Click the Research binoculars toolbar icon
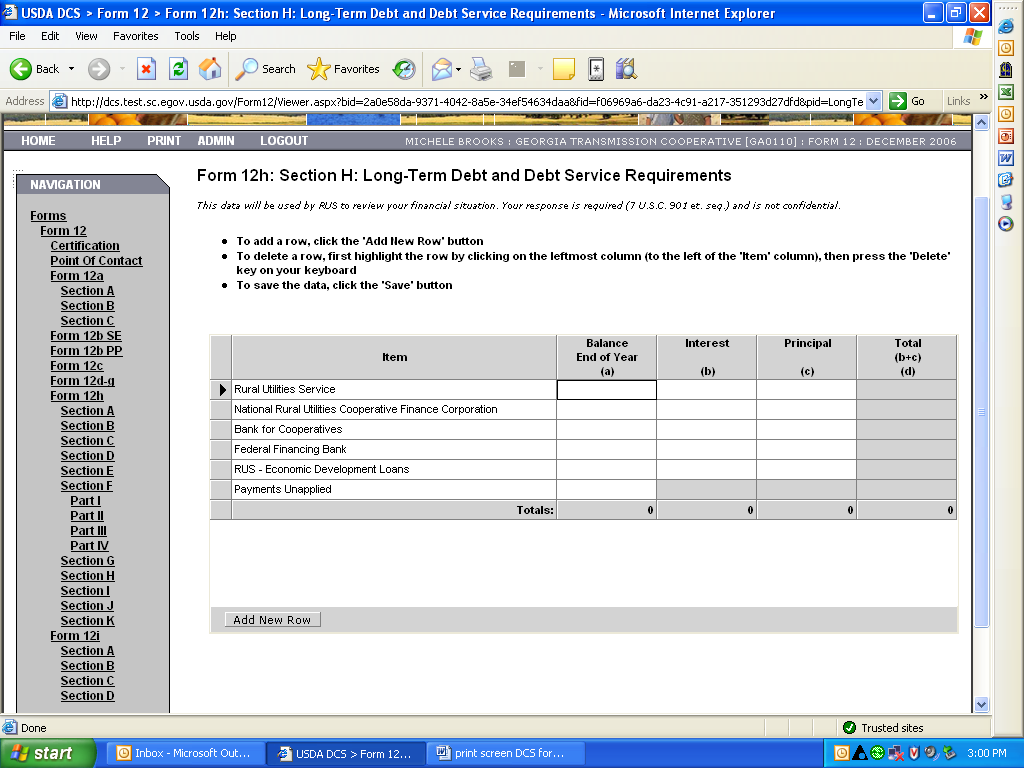Image resolution: width=1024 pixels, height=768 pixels. [x=626, y=69]
